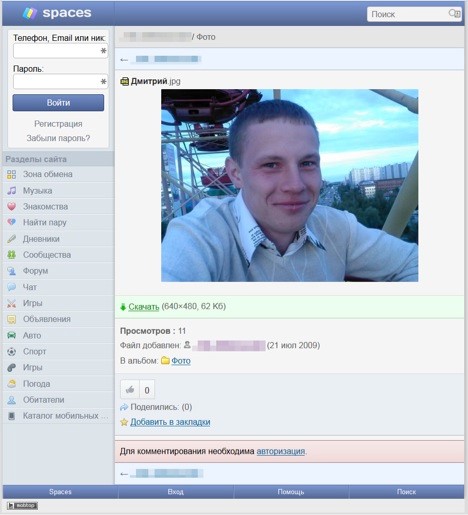468x515 pixels.
Task: Open the Знакомства heart icon
Action: [x=11, y=207]
